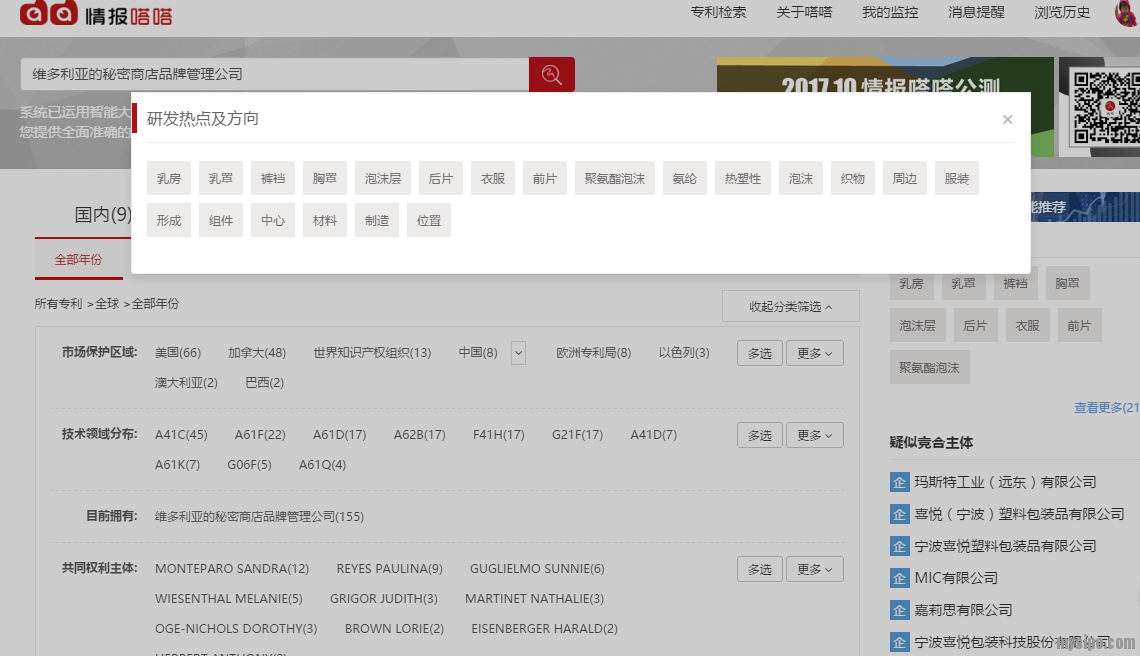Click the red search magnifier button
1140x656 pixels.
pyautogui.click(x=551, y=74)
